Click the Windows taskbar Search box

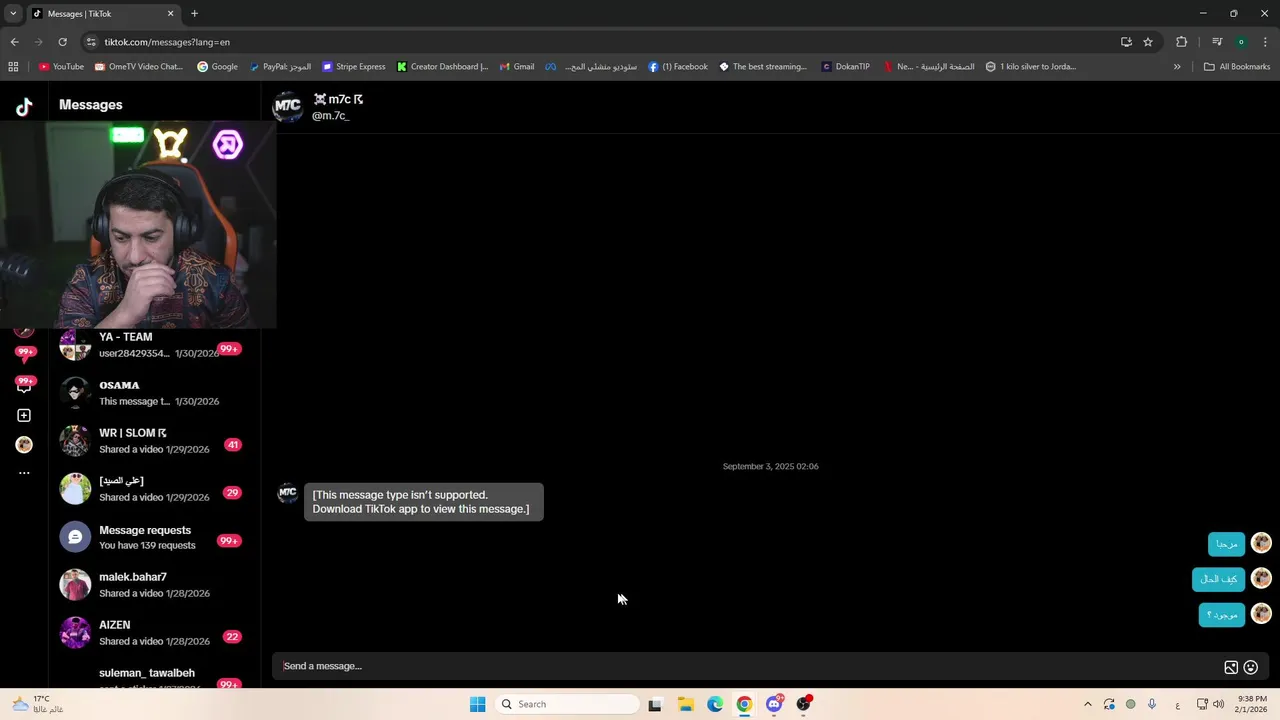click(x=568, y=704)
